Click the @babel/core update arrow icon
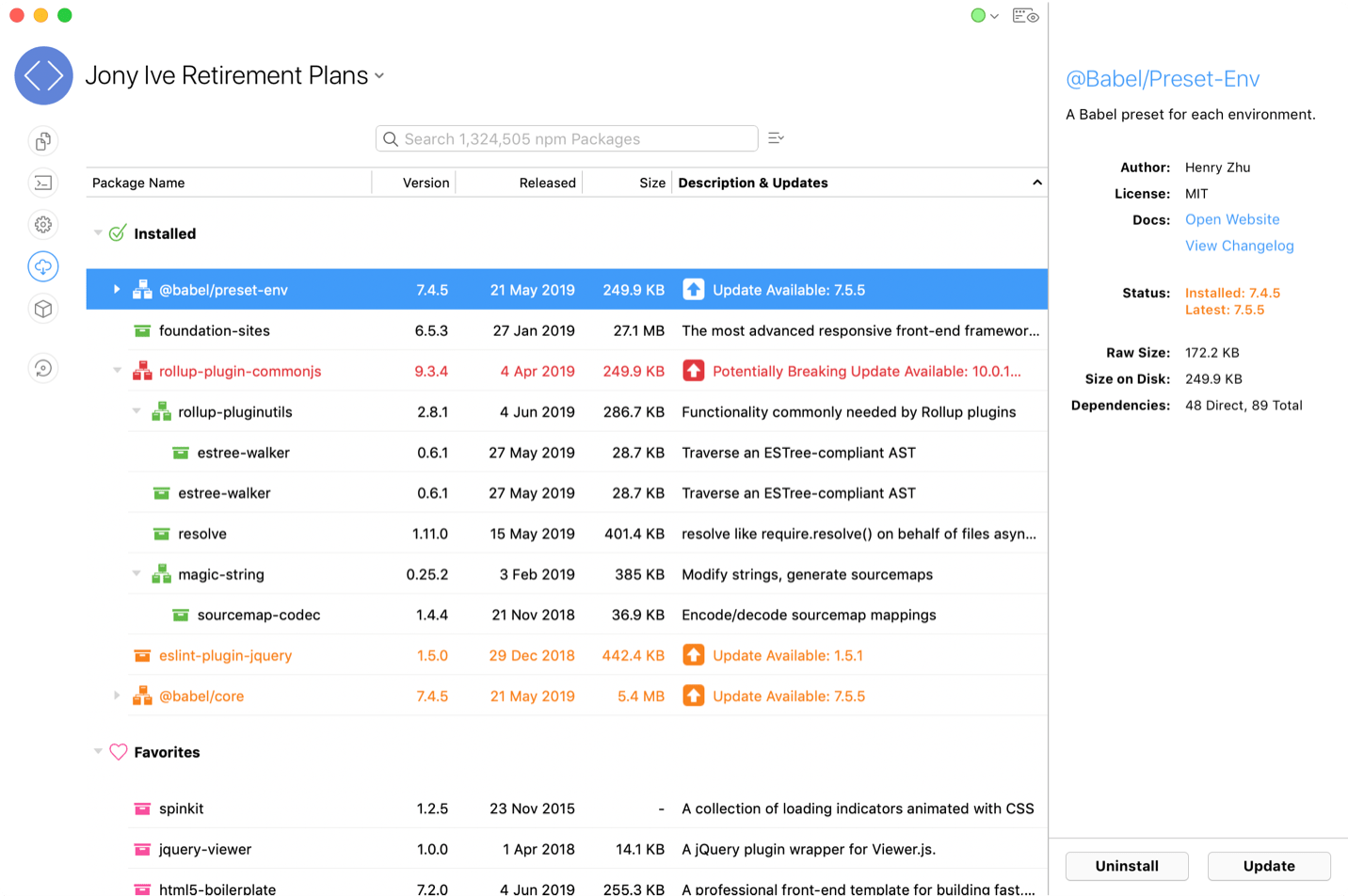This screenshot has height=896, width=1348. point(694,696)
